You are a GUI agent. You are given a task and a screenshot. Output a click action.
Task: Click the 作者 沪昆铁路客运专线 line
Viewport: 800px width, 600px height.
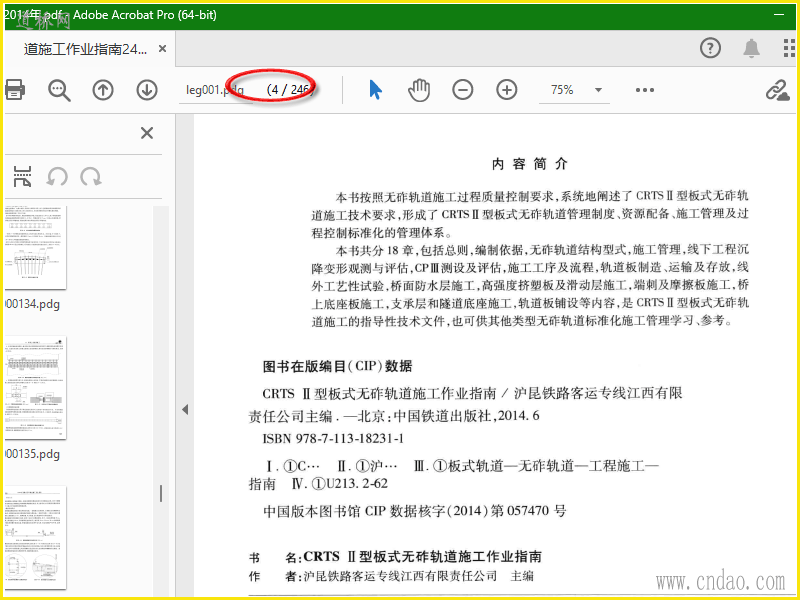(391, 577)
